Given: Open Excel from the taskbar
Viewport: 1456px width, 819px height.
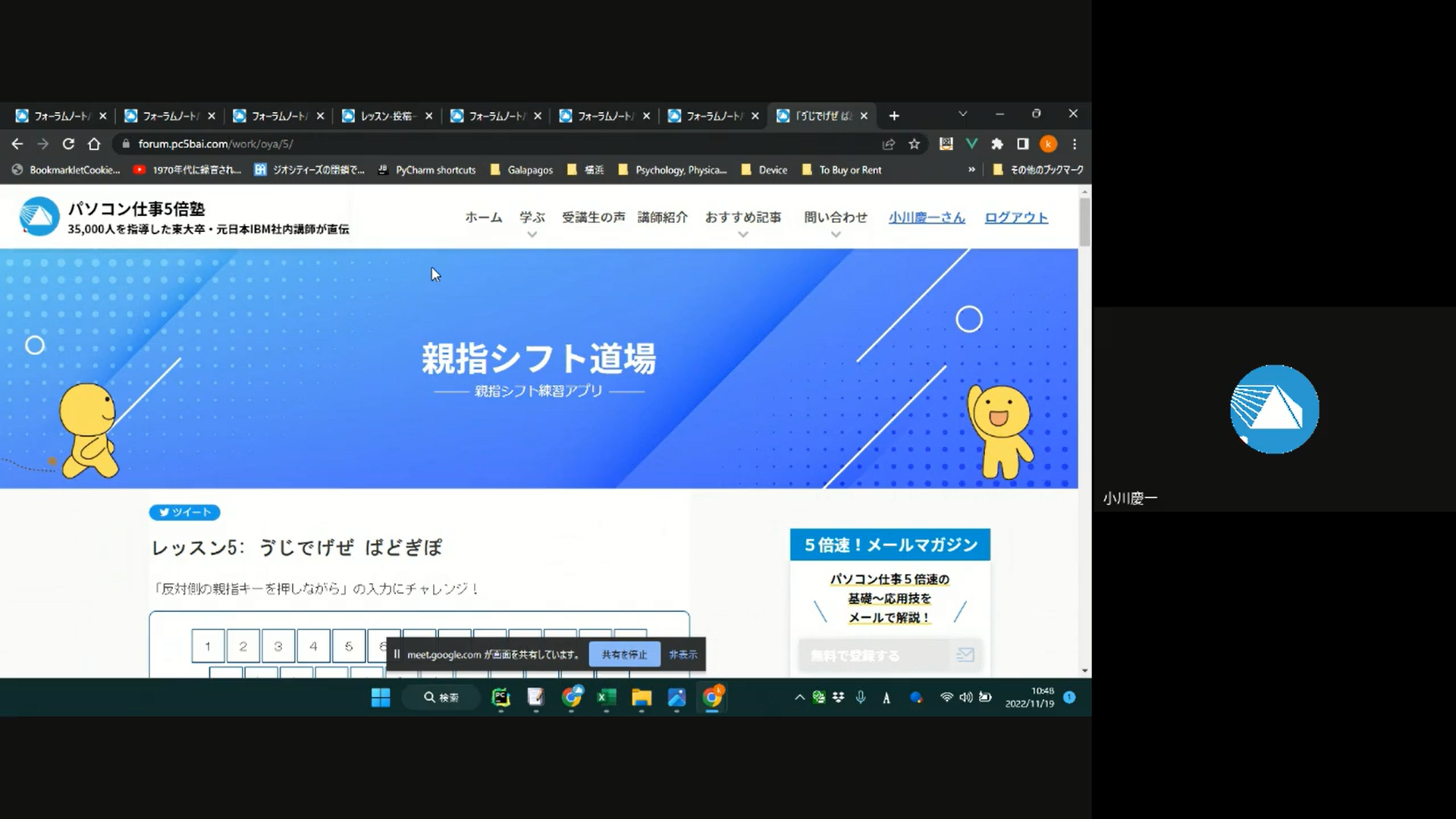Looking at the screenshot, I should 606,698.
